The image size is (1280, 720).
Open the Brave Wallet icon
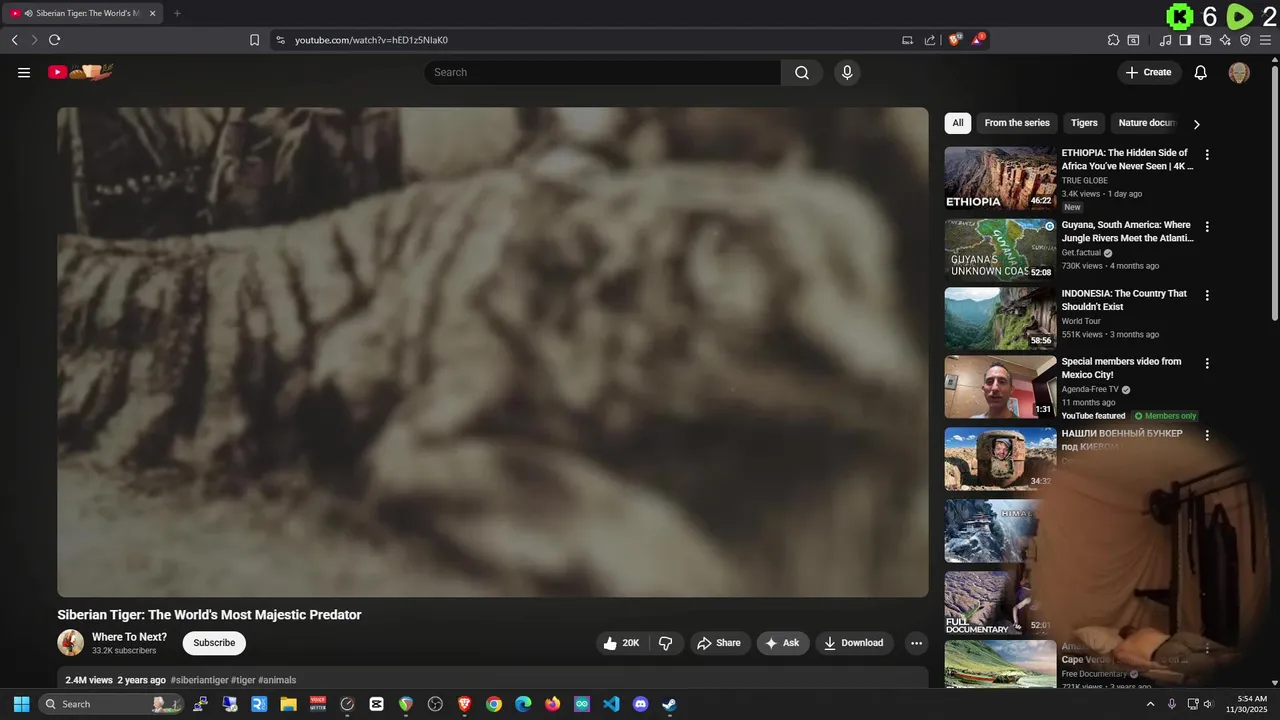click(1205, 40)
